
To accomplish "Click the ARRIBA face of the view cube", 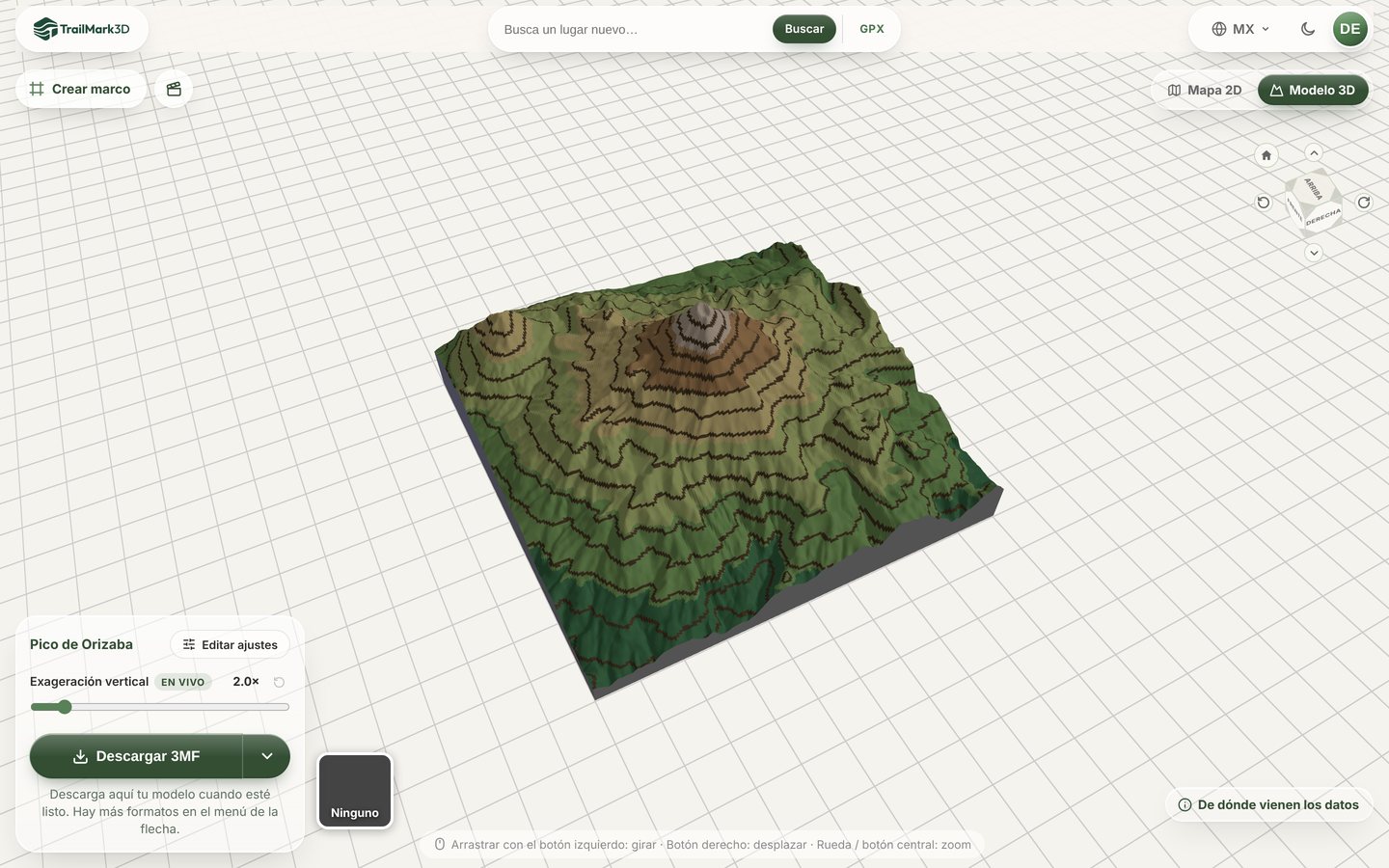I will point(1313,187).
